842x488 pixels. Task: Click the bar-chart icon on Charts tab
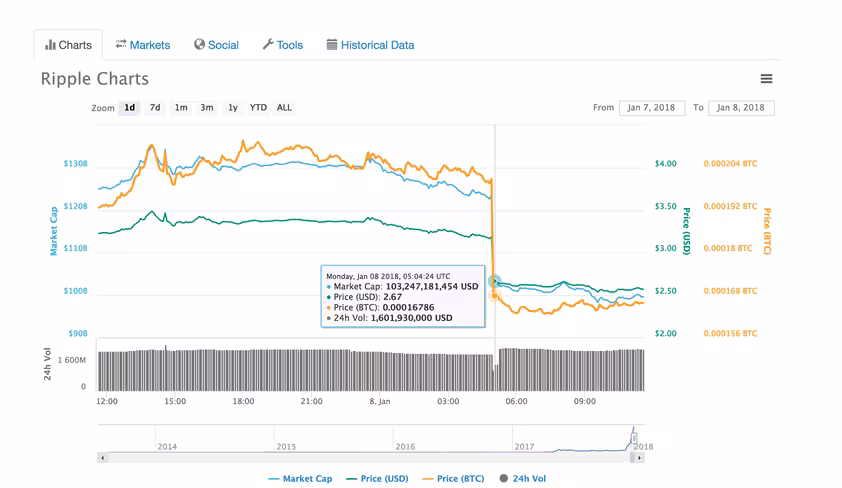pos(50,45)
